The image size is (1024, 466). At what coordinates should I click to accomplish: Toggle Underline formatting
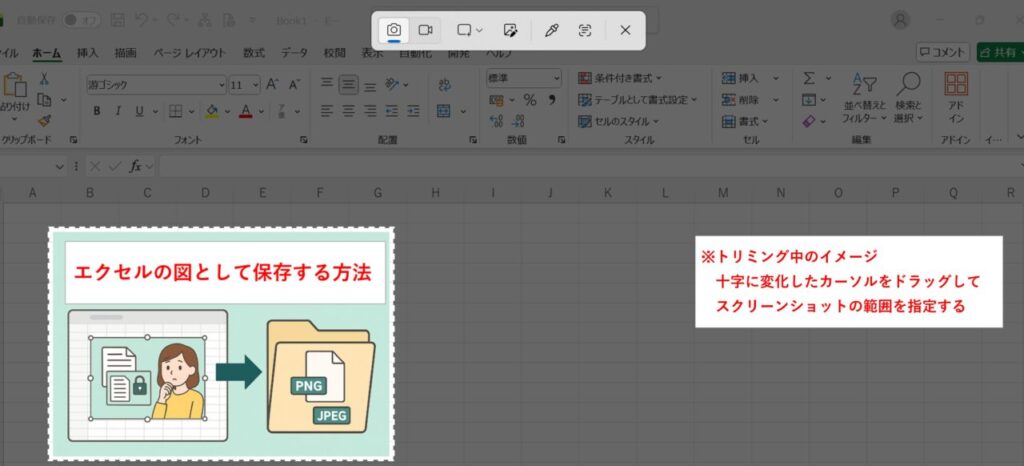pyautogui.click(x=138, y=111)
